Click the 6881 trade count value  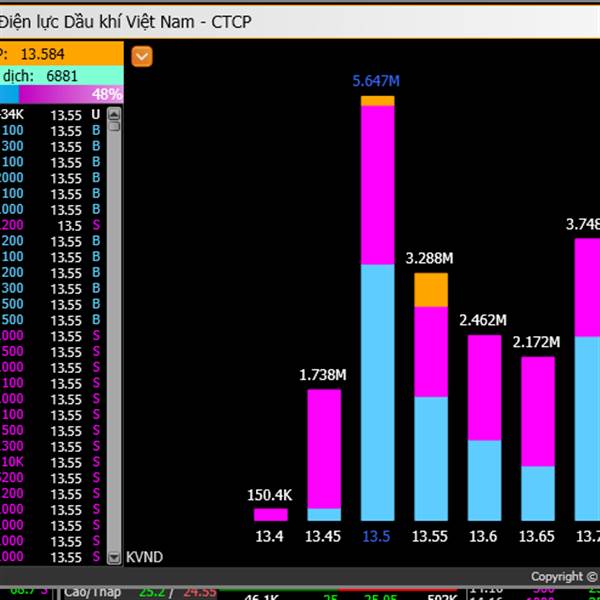pos(62,76)
